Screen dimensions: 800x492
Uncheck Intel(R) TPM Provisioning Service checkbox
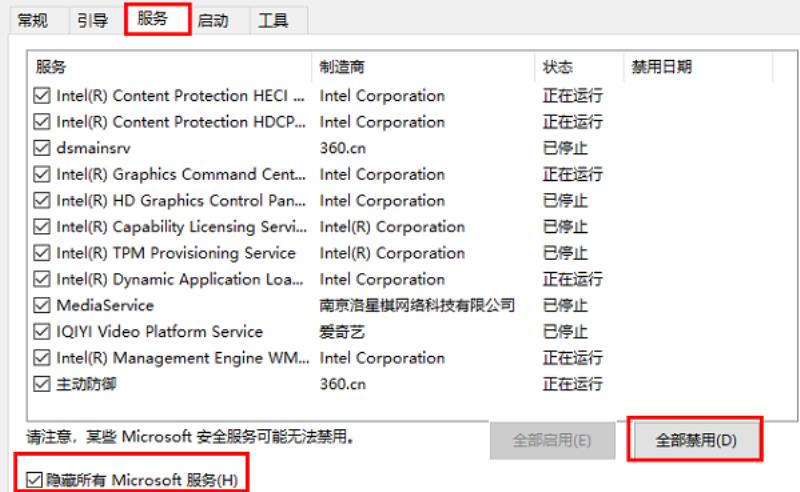click(x=41, y=253)
